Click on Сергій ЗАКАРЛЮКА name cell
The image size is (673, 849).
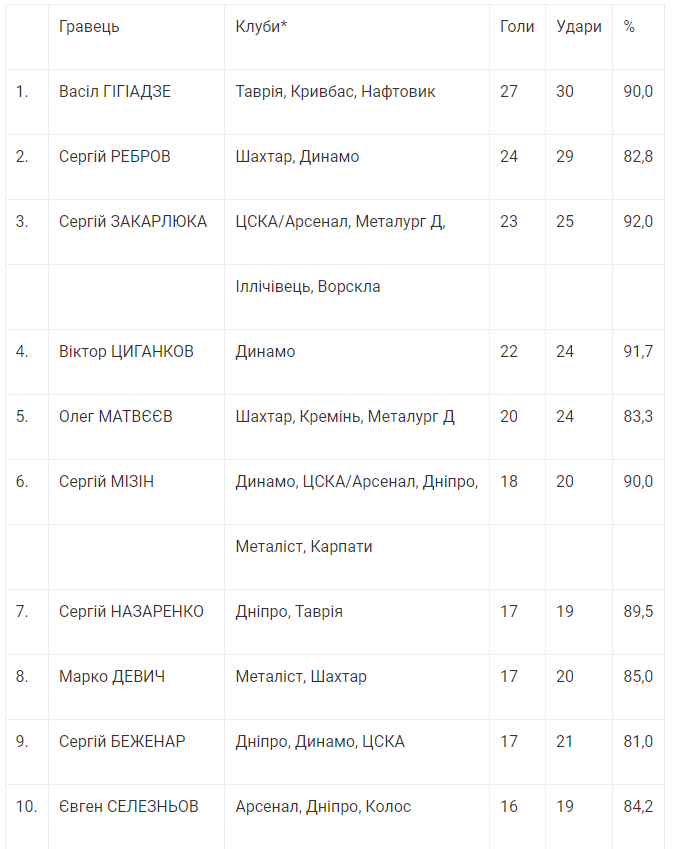tap(133, 222)
